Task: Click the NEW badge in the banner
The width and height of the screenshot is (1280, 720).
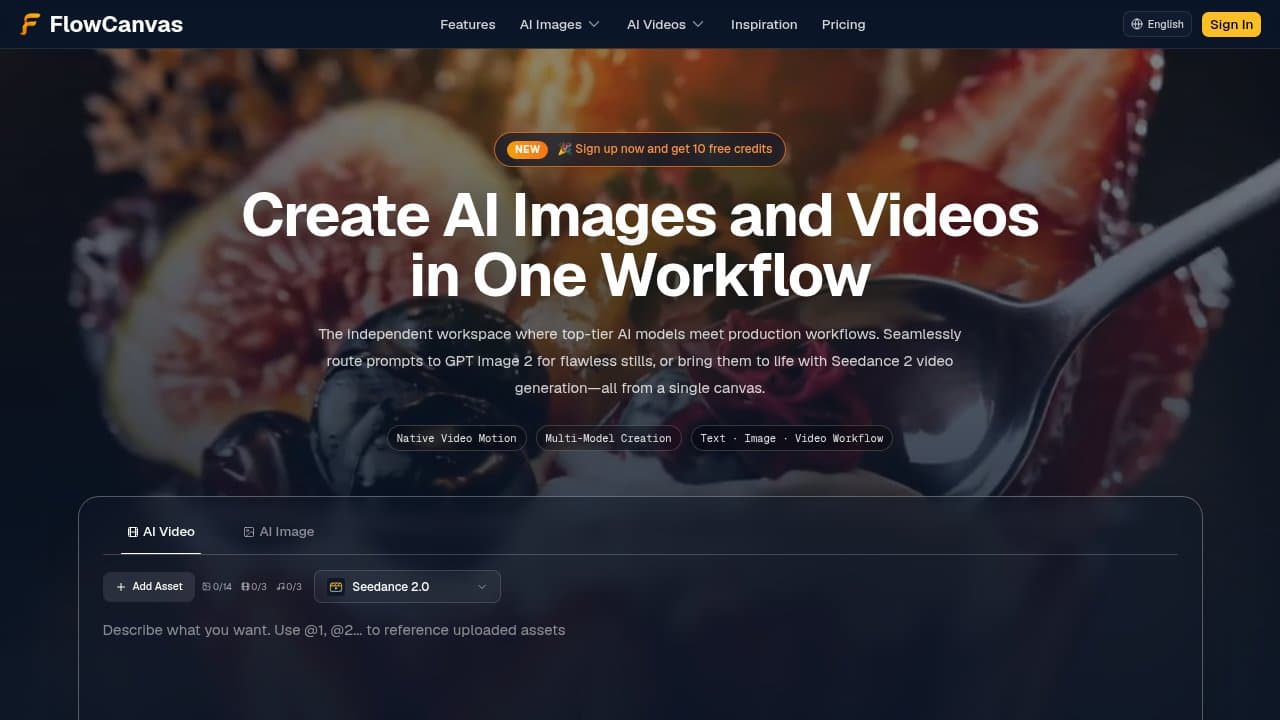Action: [528, 149]
